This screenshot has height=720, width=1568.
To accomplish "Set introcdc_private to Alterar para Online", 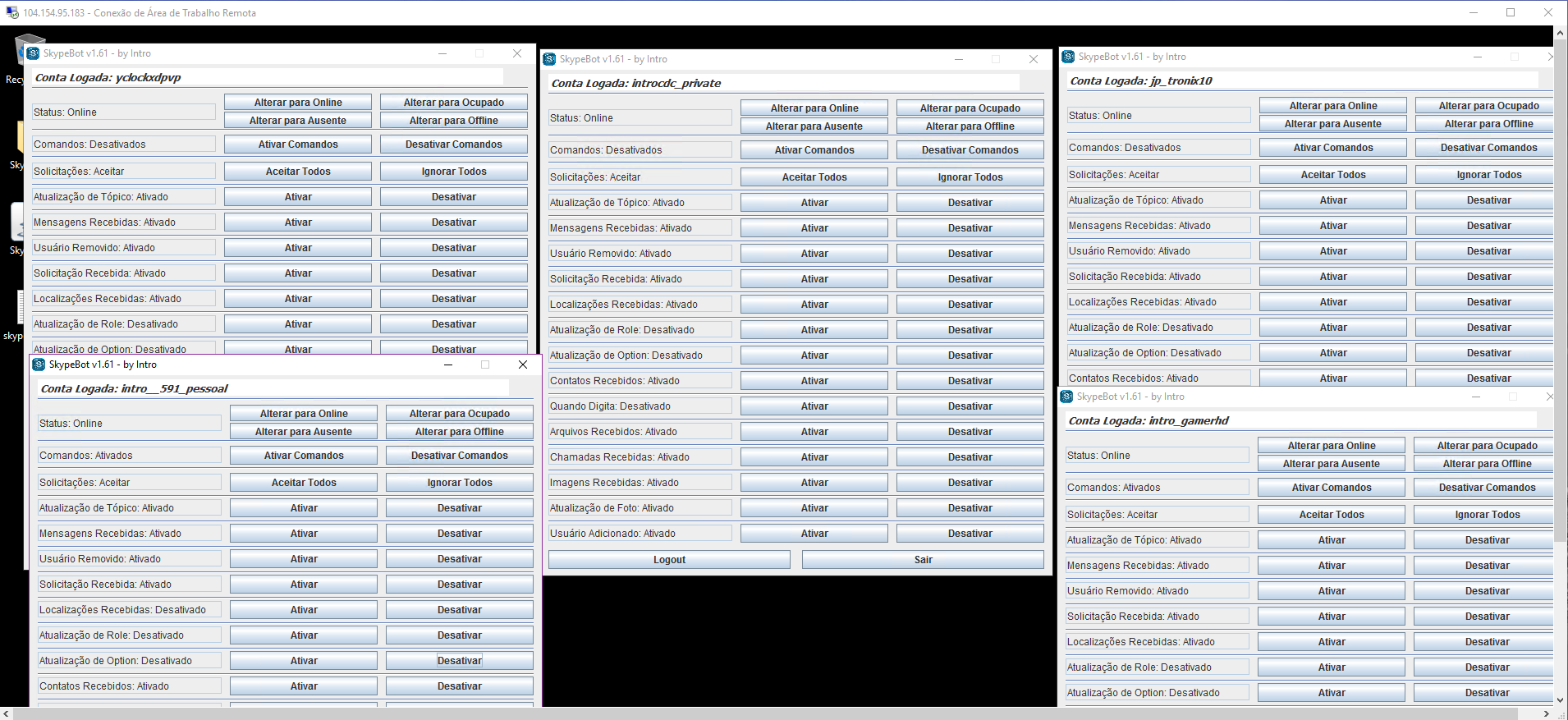I will pos(814,108).
